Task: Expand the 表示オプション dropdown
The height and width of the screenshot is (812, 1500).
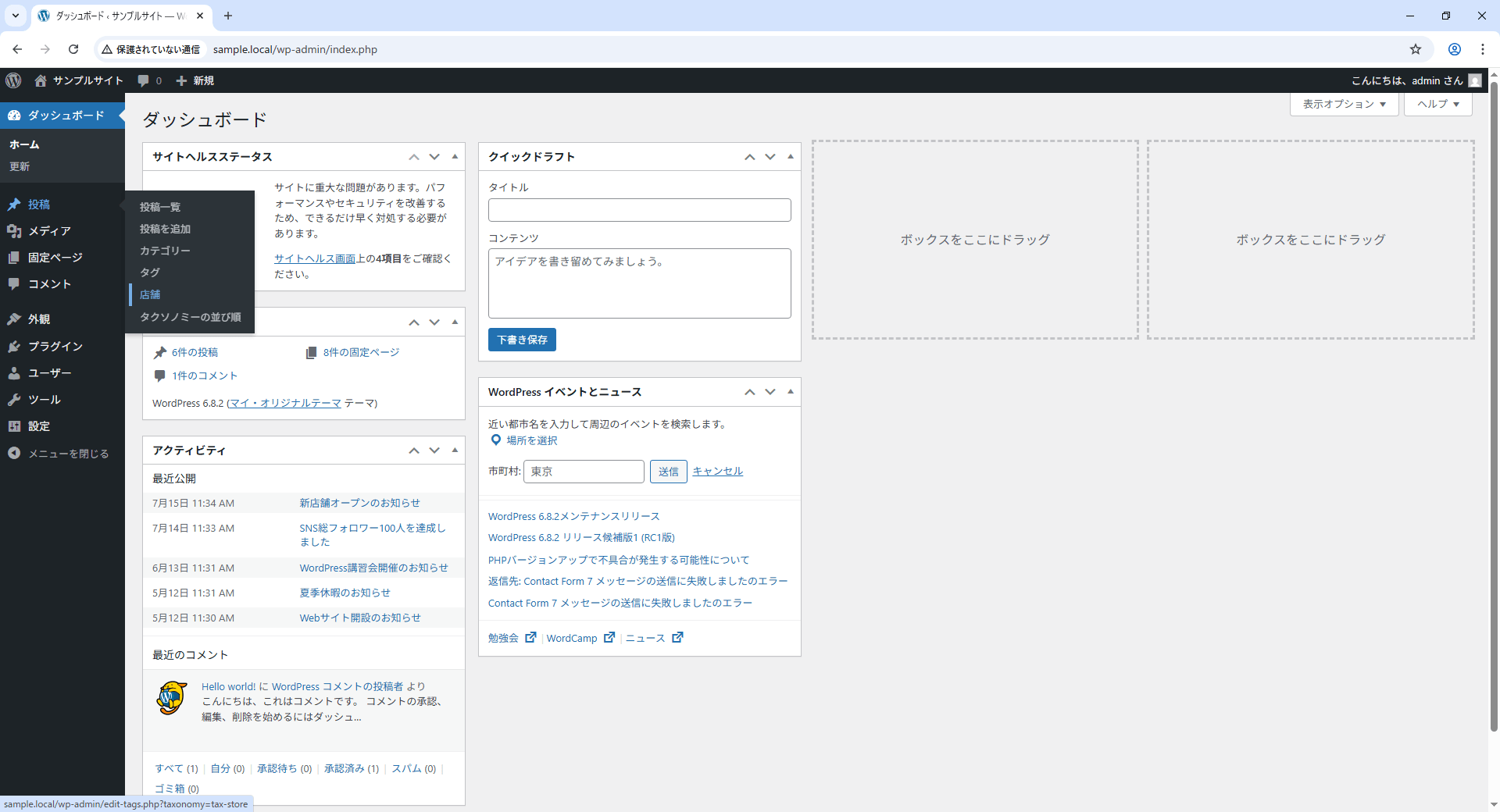Action: click(x=1345, y=104)
